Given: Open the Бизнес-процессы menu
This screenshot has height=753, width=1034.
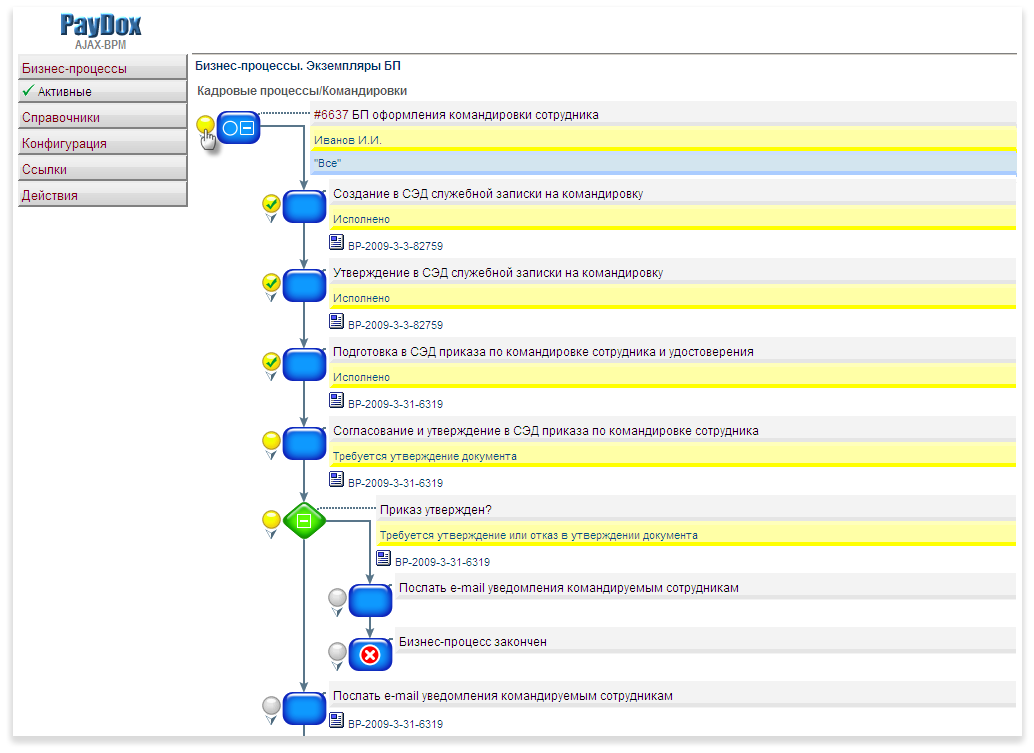Looking at the screenshot, I should [103, 68].
